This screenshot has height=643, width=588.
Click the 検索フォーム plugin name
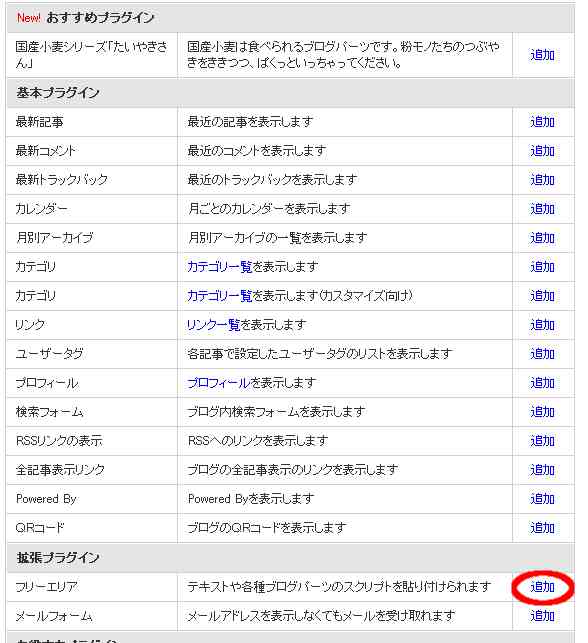click(x=49, y=412)
